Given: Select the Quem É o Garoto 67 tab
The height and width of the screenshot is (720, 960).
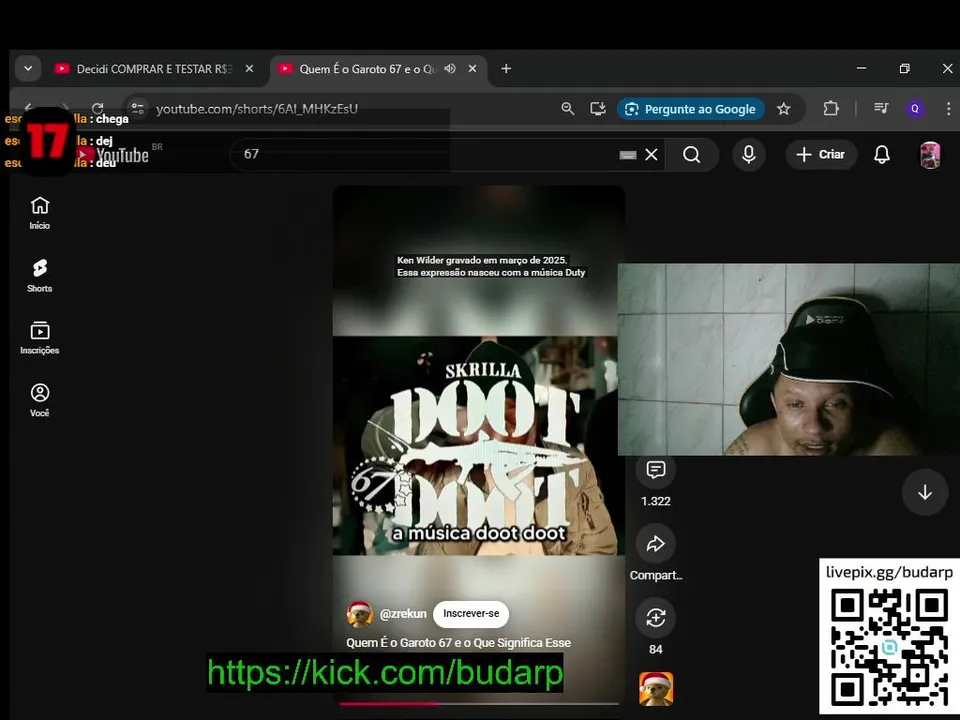Looking at the screenshot, I should point(378,69).
